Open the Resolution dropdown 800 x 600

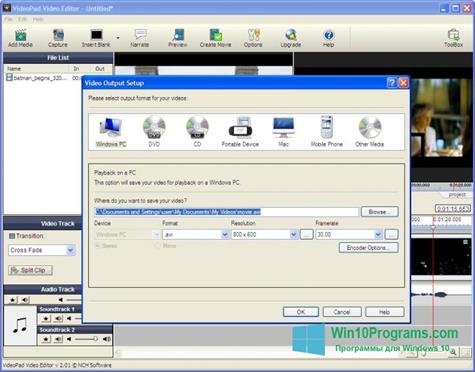point(265,235)
